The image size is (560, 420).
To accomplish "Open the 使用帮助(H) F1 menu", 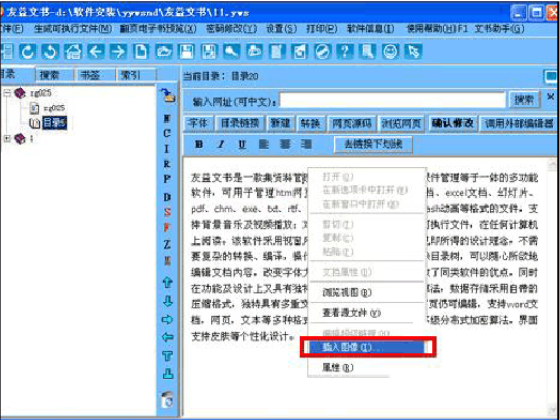I will (x=437, y=29).
